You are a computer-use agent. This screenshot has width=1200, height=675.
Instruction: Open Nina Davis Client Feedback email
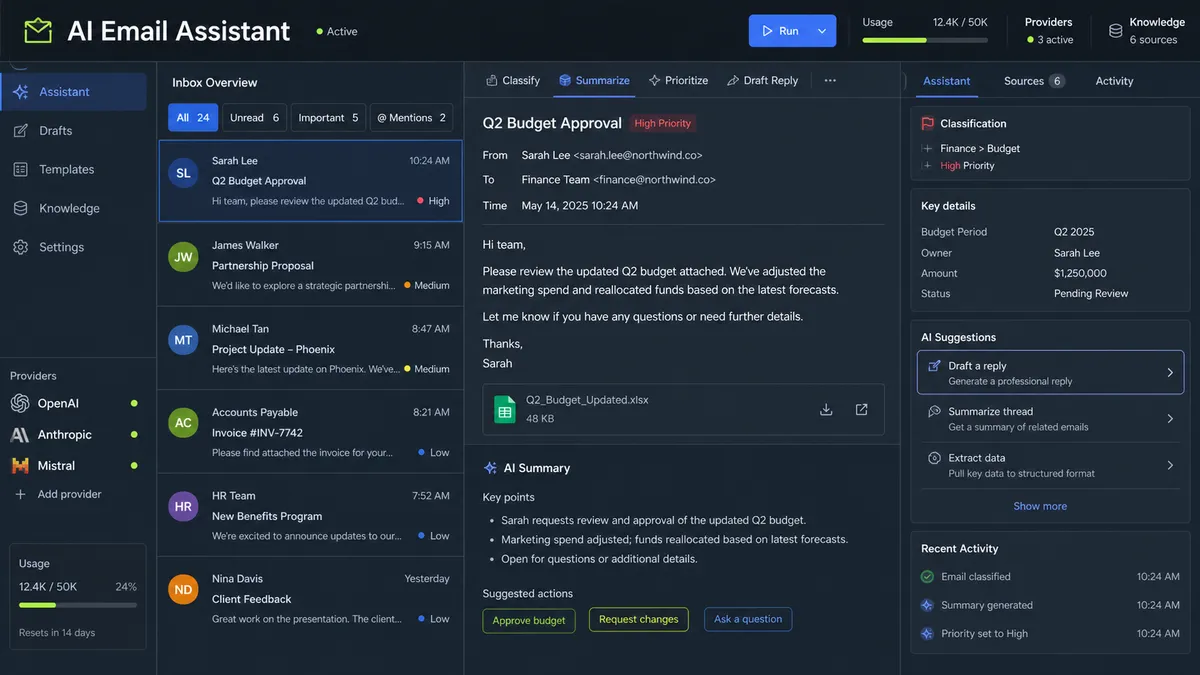pos(310,599)
